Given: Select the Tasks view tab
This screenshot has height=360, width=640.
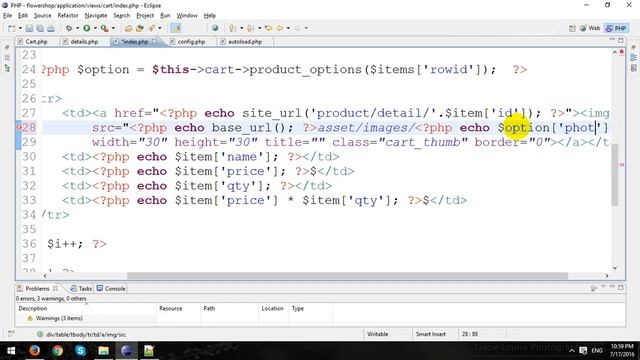Looking at the screenshot, I should tap(82, 289).
